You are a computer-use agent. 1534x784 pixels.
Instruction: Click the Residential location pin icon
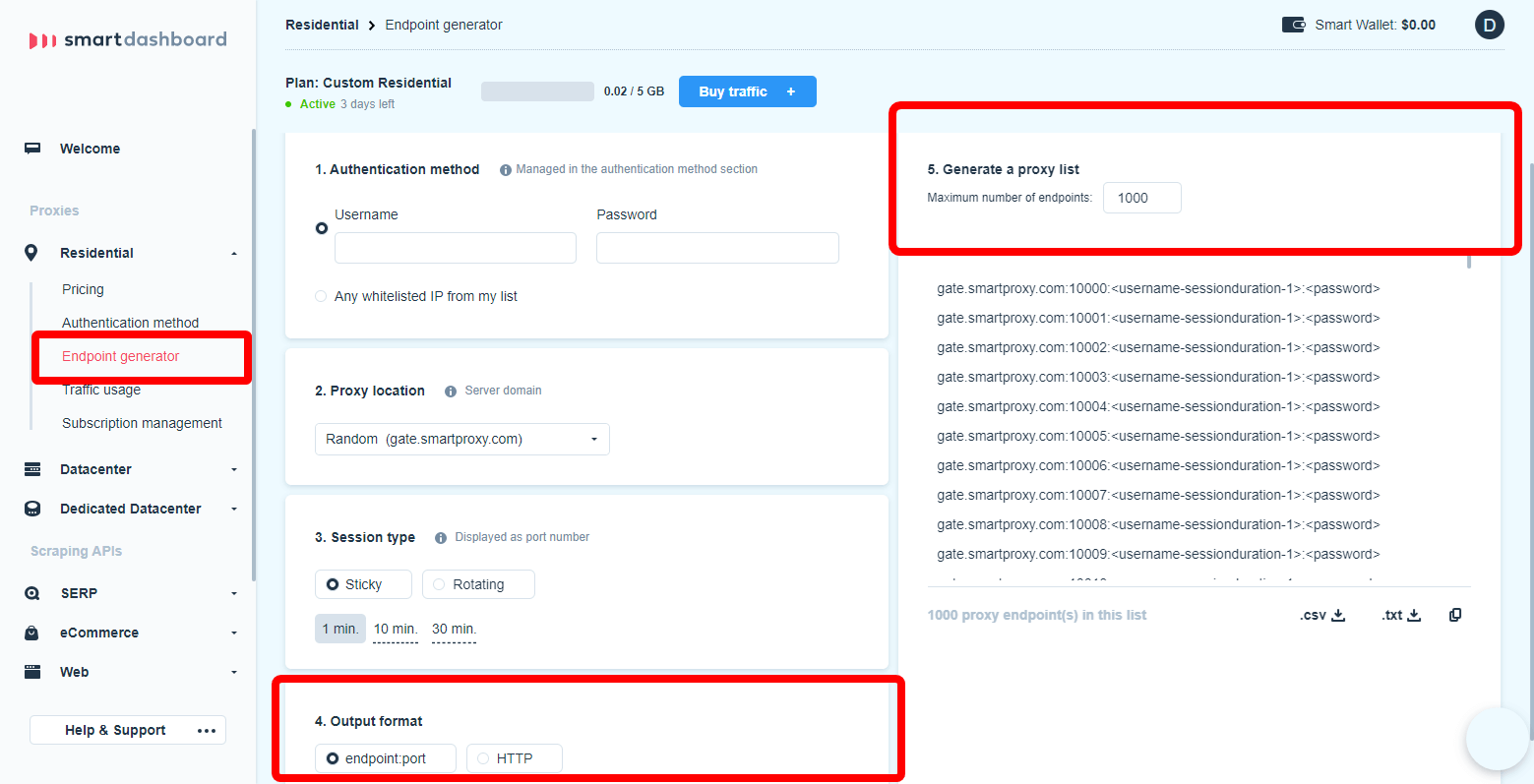(31, 253)
